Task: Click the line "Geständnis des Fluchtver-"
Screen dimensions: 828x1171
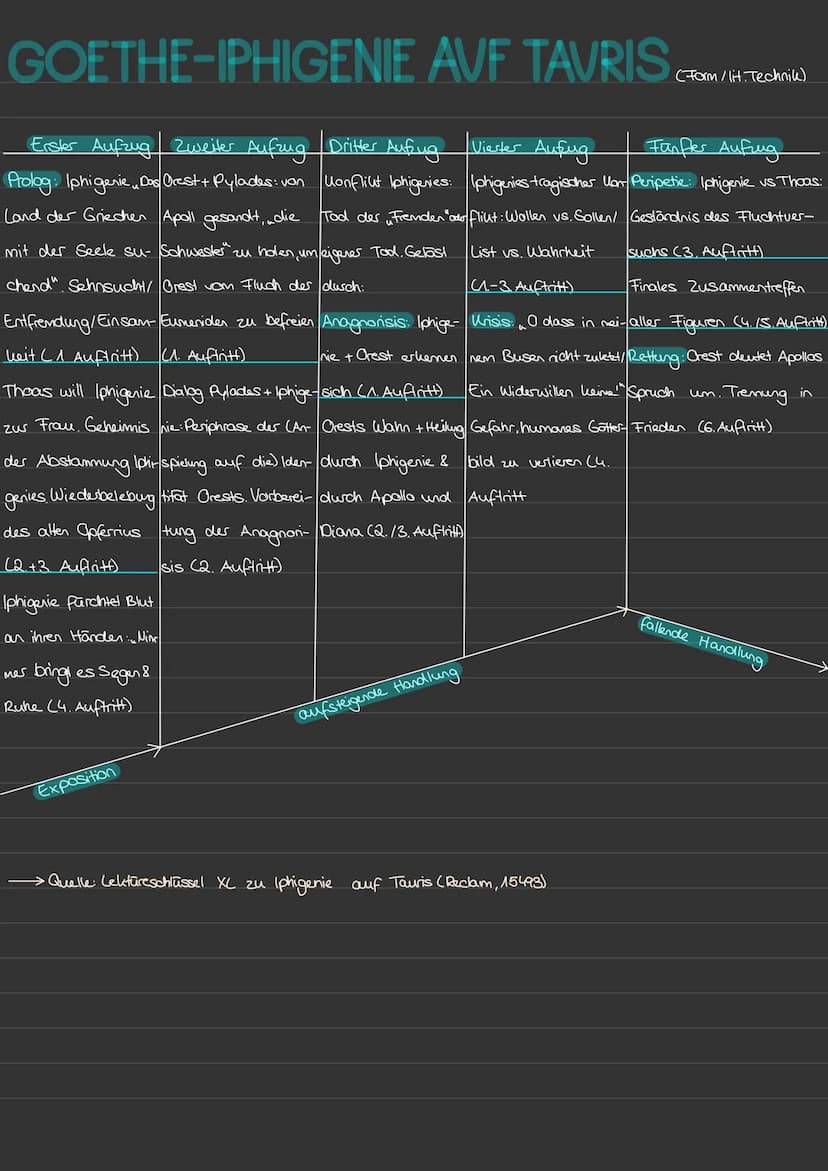Action: 722,217
